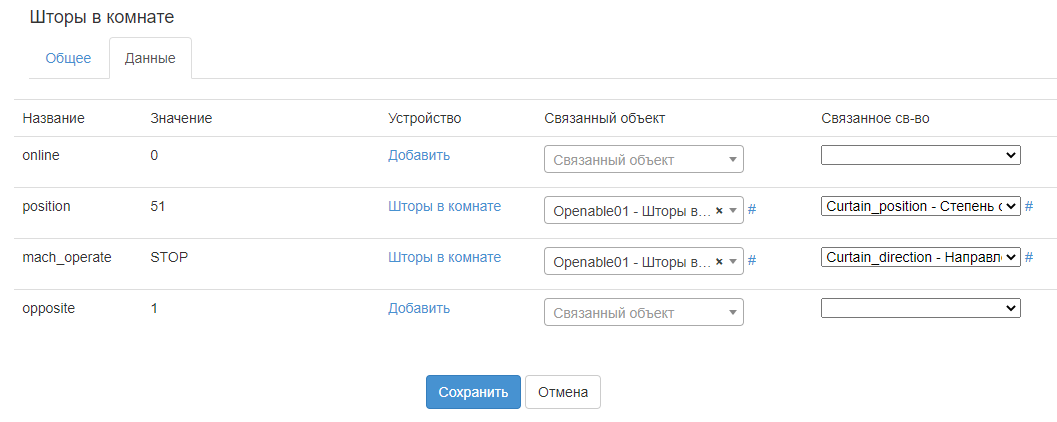Open the Curtain_position property select
This screenshot has width=1057, height=422.
pos(920,206)
